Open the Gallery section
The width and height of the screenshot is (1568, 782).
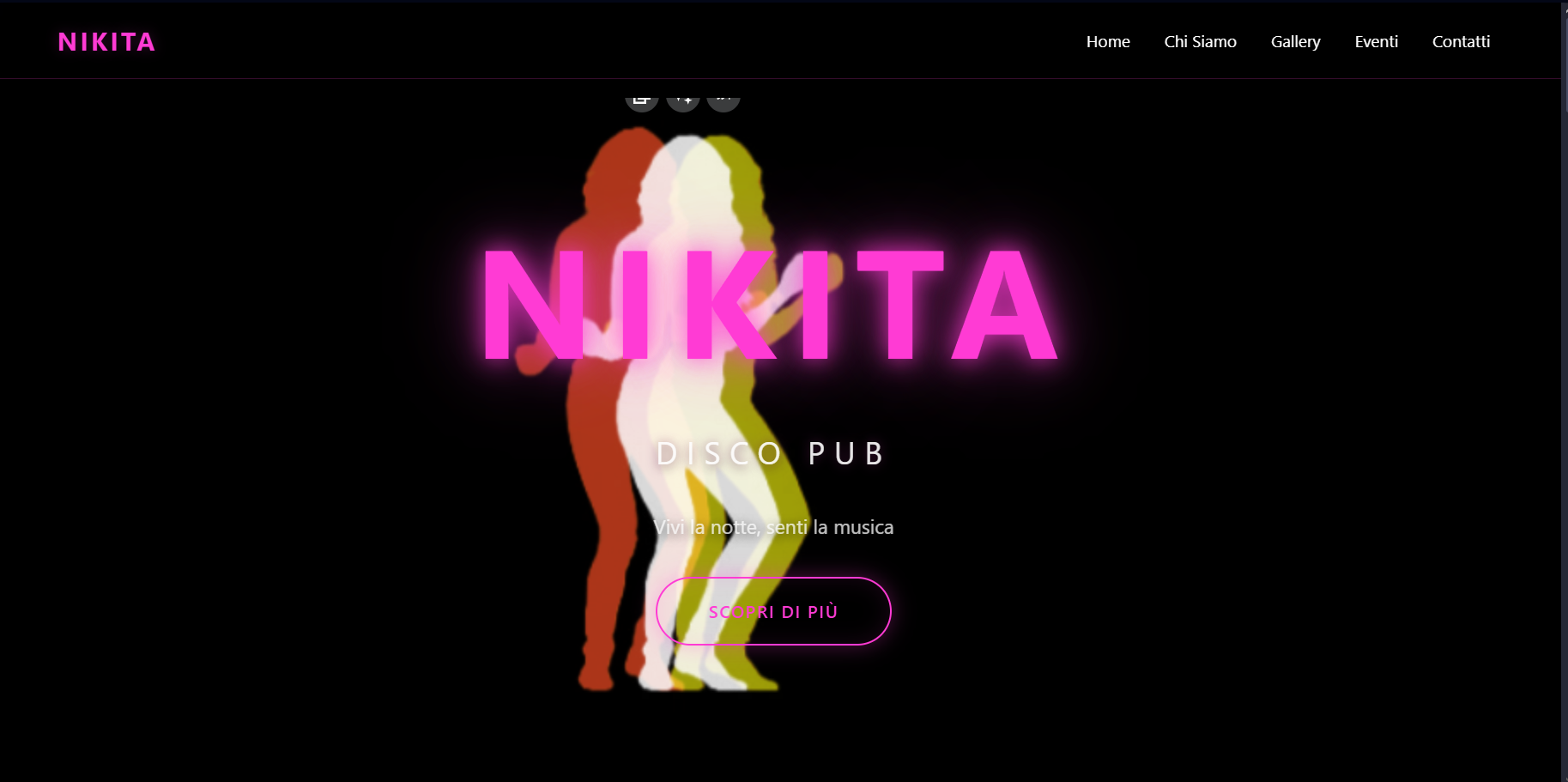tap(1295, 42)
